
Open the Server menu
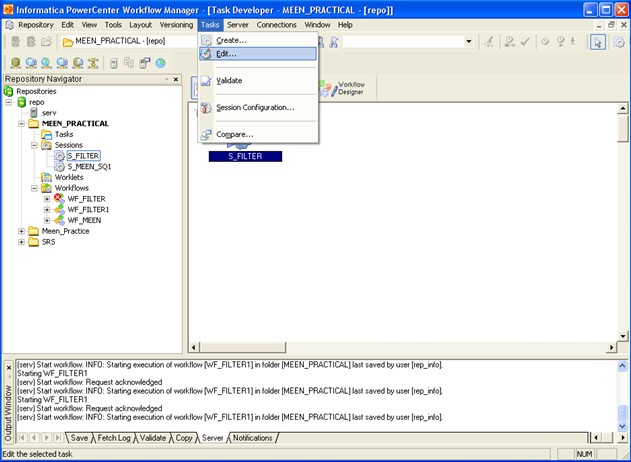pos(237,25)
